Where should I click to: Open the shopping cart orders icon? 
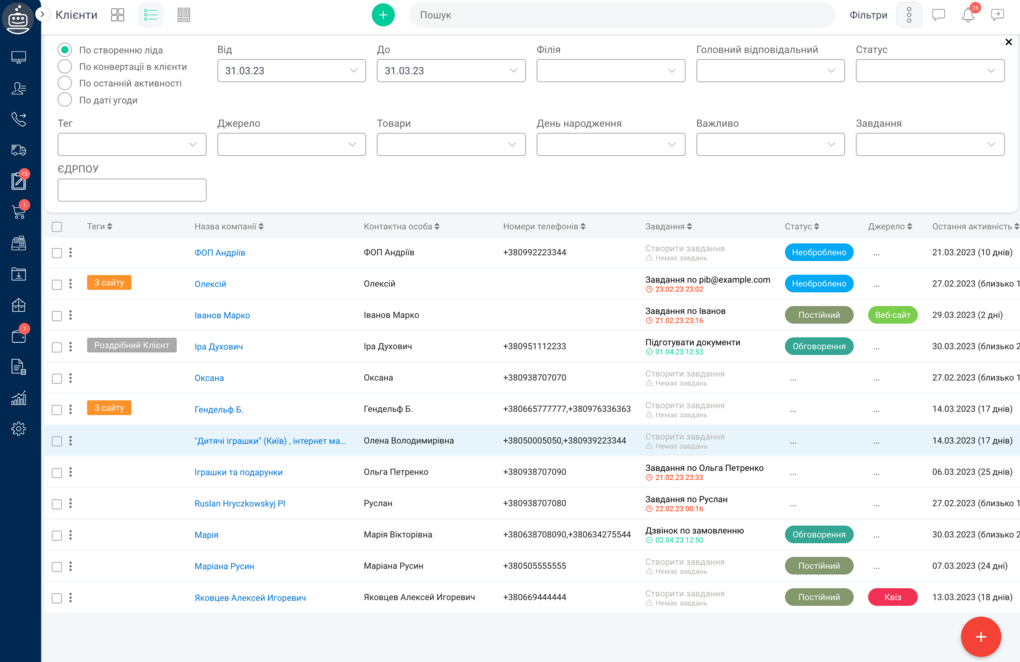click(x=18, y=212)
